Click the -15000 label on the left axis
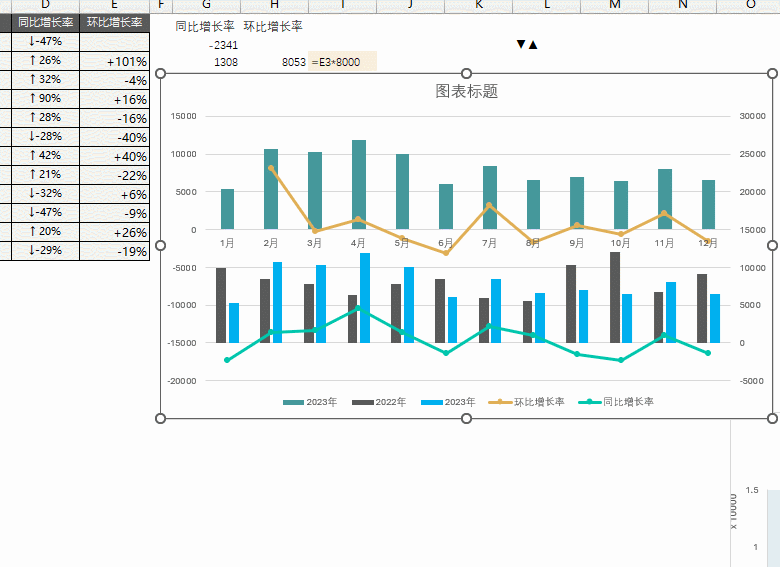Image resolution: width=780 pixels, height=567 pixels. pos(184,343)
